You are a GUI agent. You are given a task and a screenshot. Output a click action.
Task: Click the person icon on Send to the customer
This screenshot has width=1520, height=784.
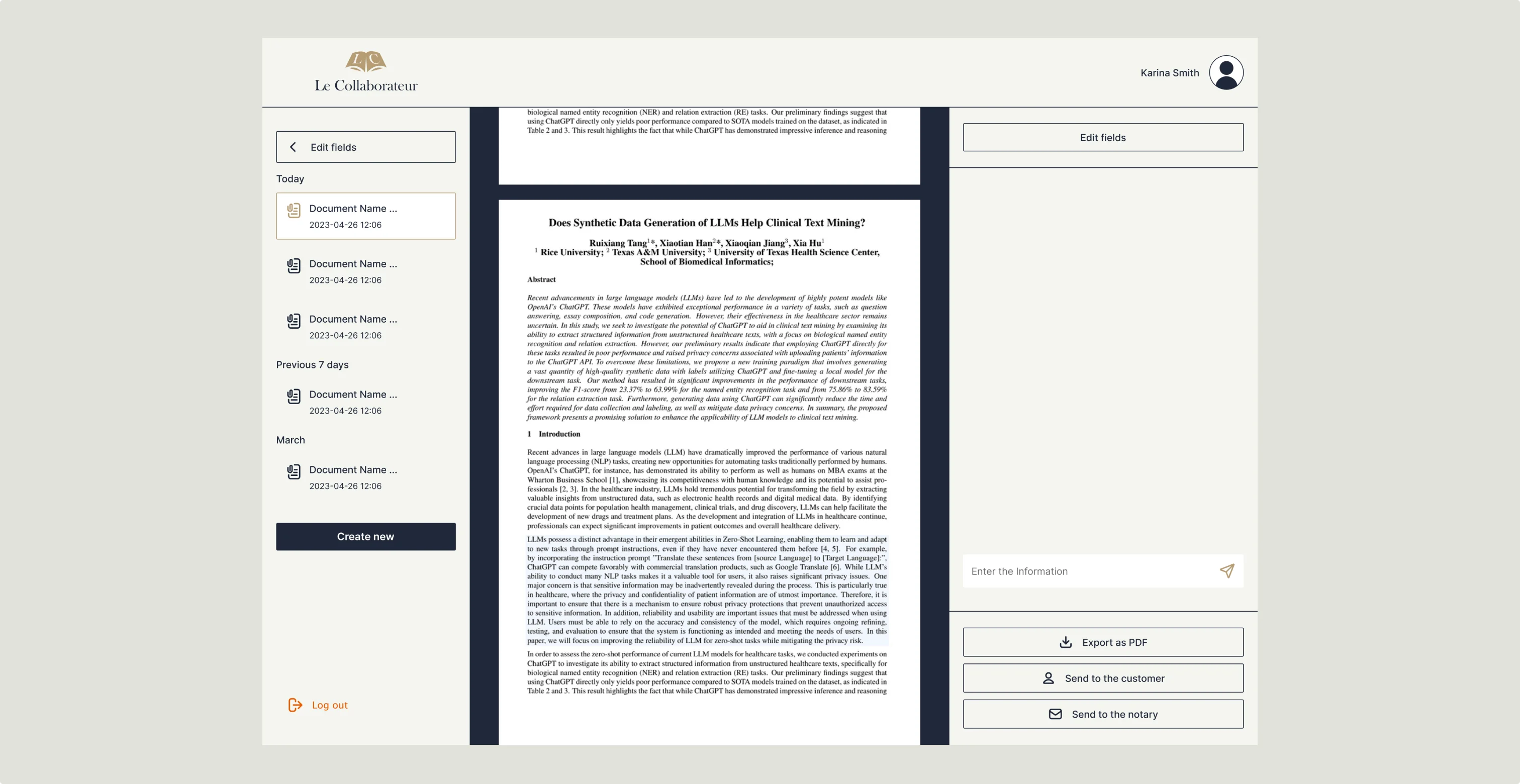pos(1048,678)
